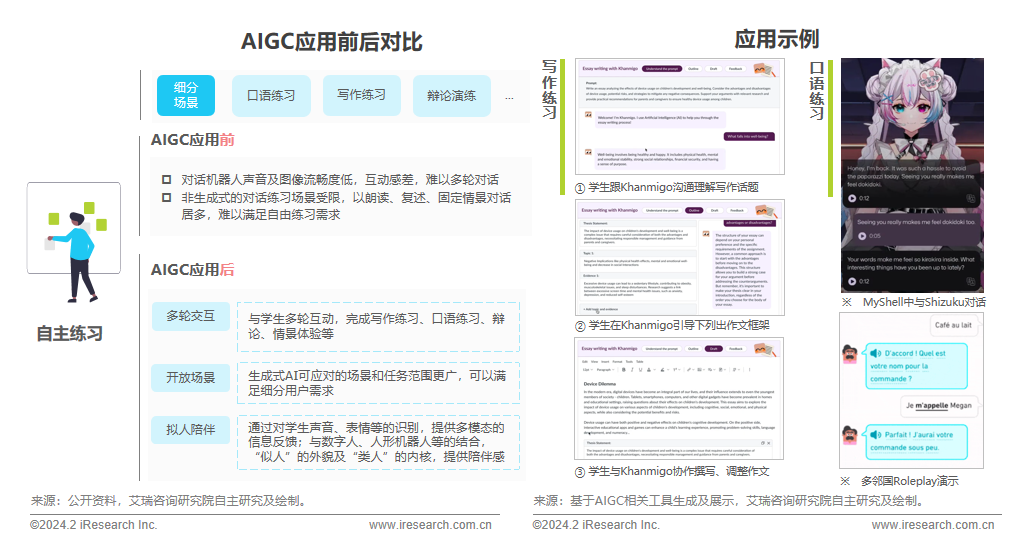Click Khanmigo avatar next to "Well-being involves" message
This screenshot has height=539, width=1020.
tap(589, 152)
